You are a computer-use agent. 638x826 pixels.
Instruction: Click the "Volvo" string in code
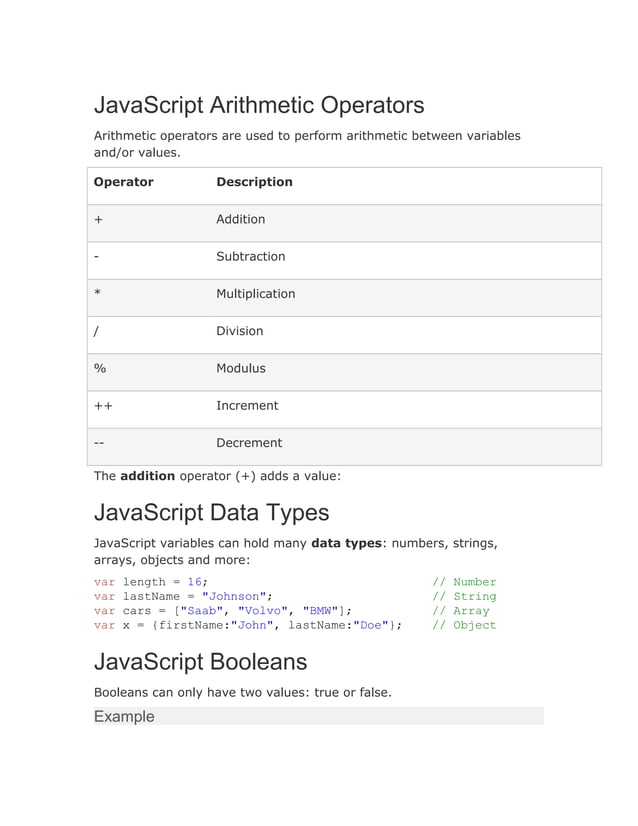pos(263,611)
